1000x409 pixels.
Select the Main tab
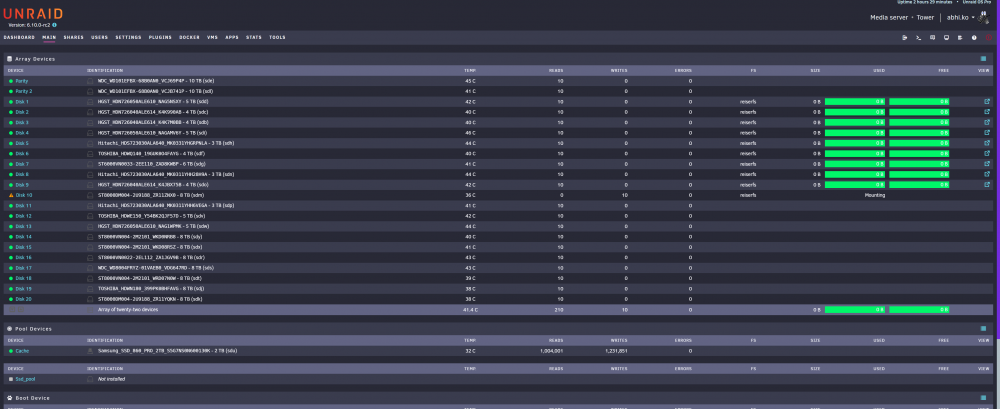(49, 38)
